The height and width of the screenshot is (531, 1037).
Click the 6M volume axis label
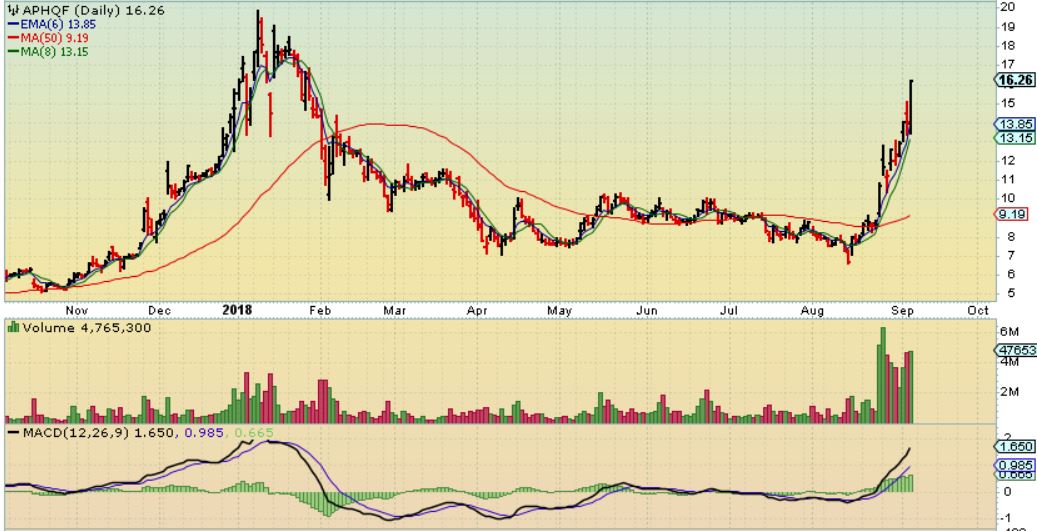(1010, 331)
